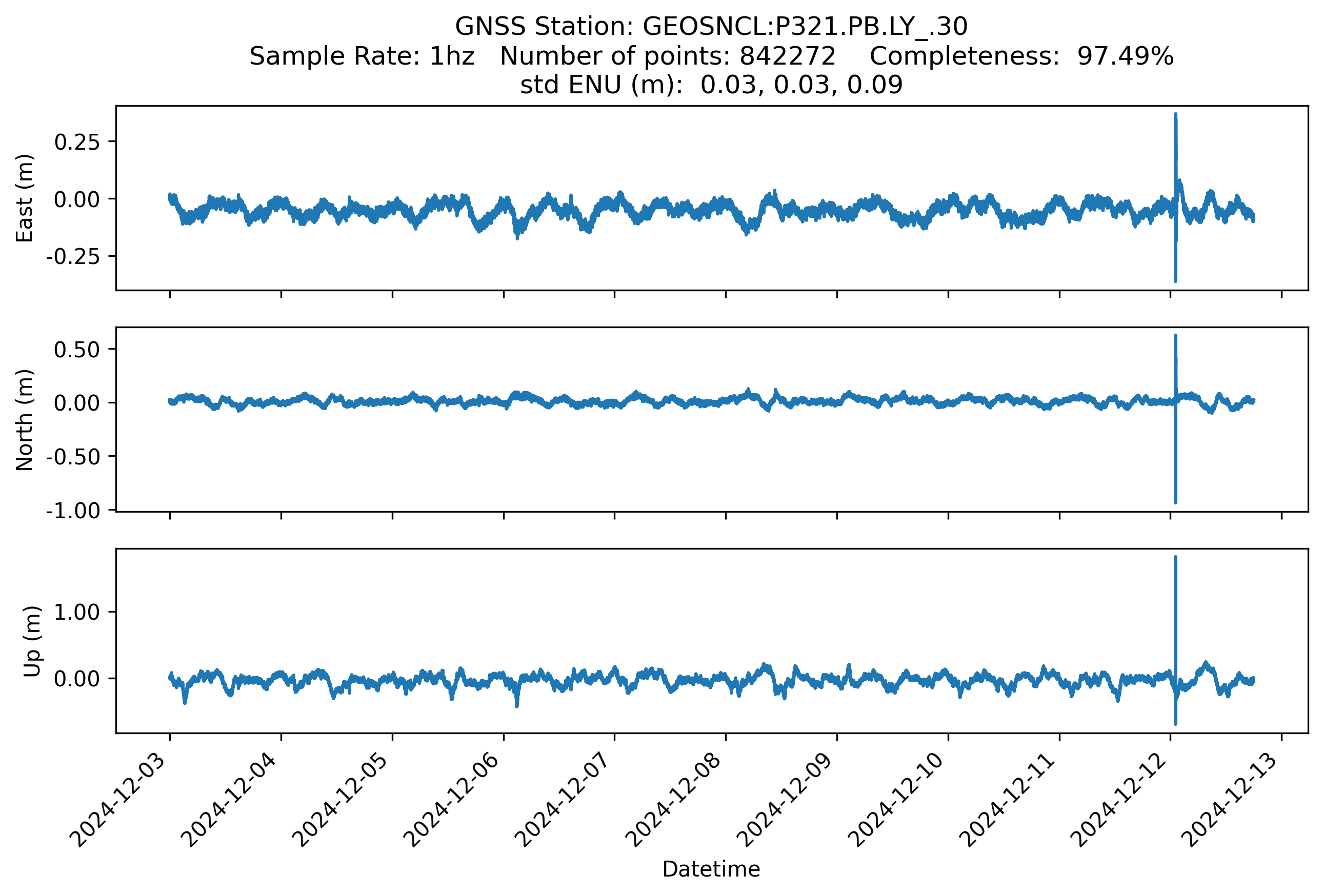
Task: Click the Up (m) axis label
Action: coord(32,641)
